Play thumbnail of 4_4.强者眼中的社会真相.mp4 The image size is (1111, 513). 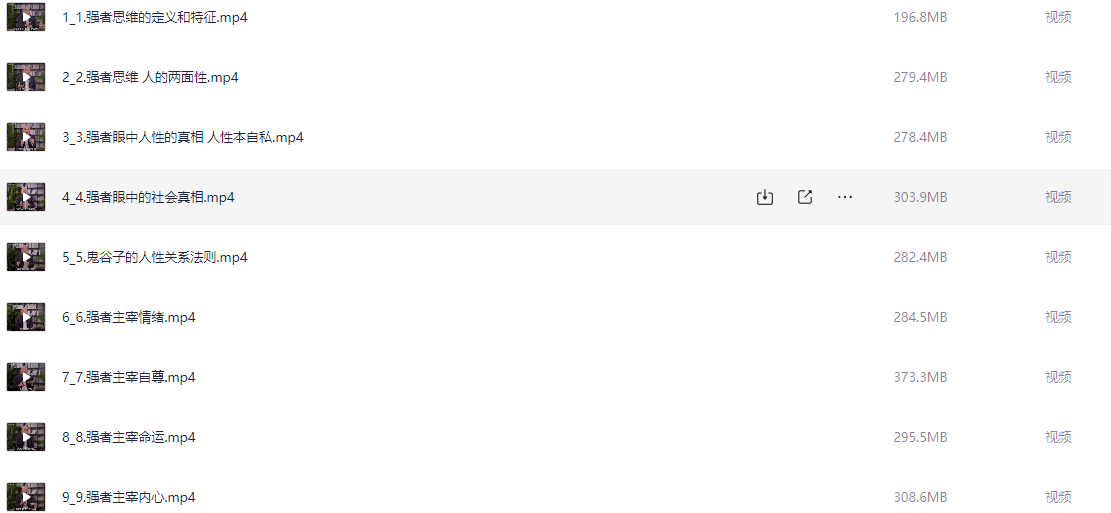[26, 197]
